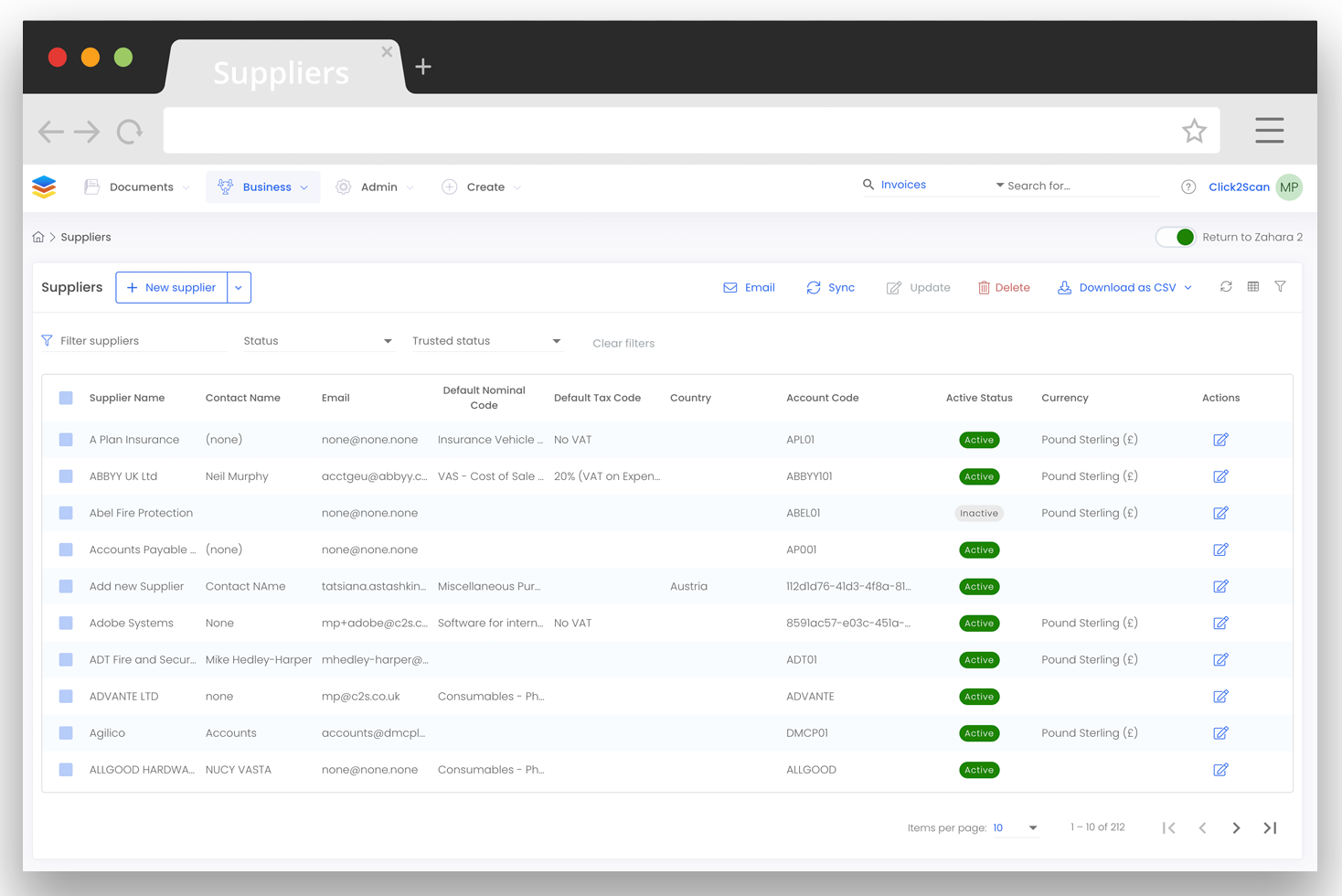This screenshot has height=896, width=1342.
Task: Click the refresh table icon above Actions column
Action: click(1226, 286)
